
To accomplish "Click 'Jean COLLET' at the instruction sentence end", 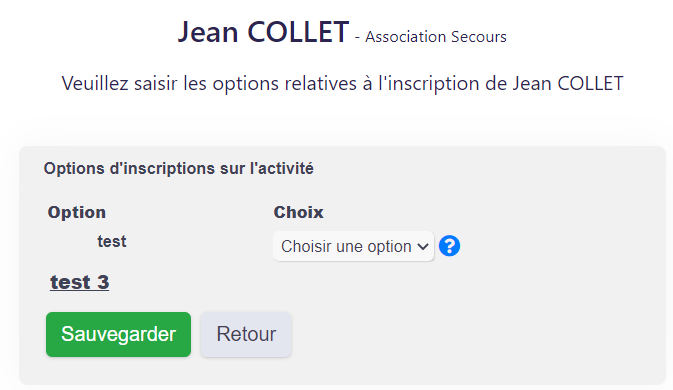I will tap(568, 84).
